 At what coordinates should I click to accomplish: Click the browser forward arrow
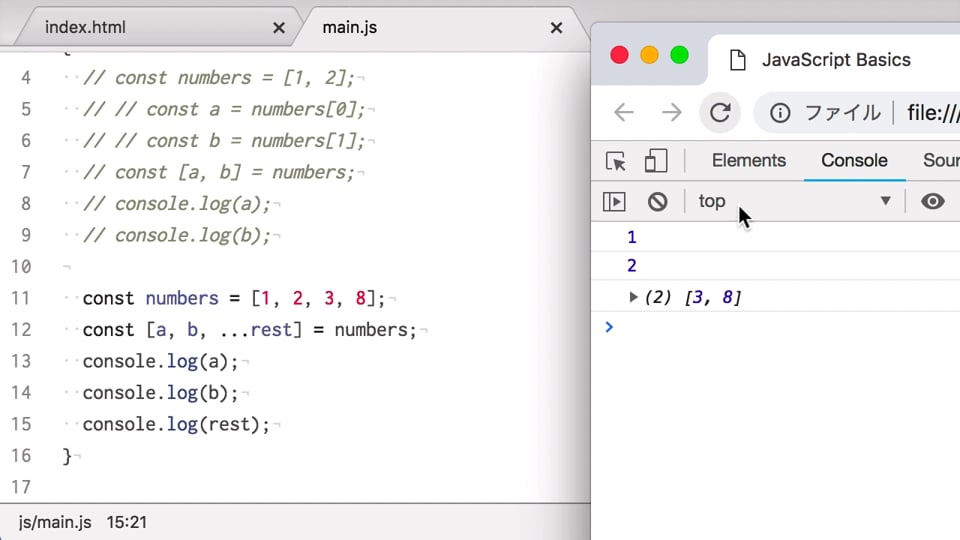[x=671, y=113]
